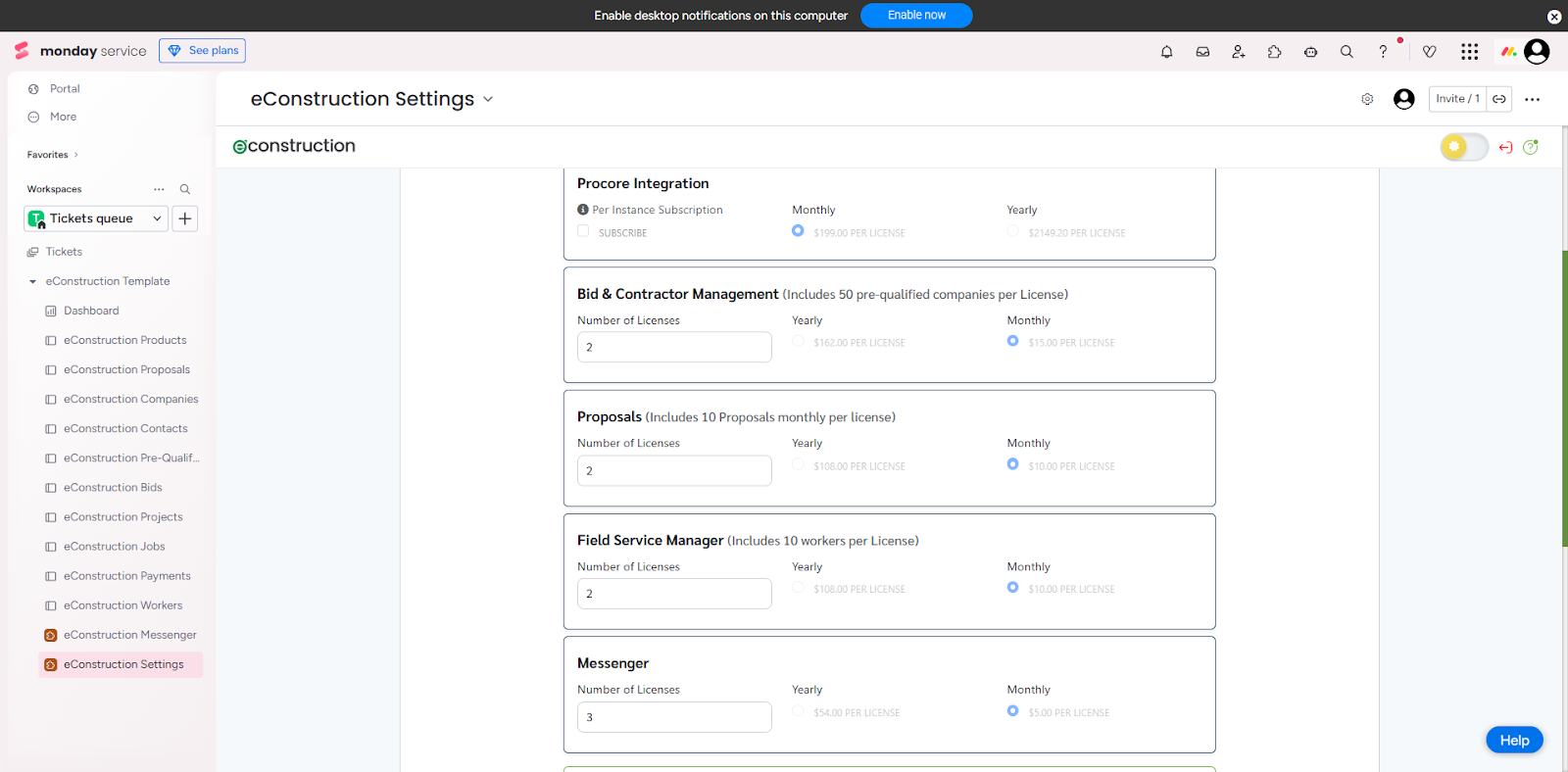Click the red logout arrow icon
1568x772 pixels.
point(1505,147)
